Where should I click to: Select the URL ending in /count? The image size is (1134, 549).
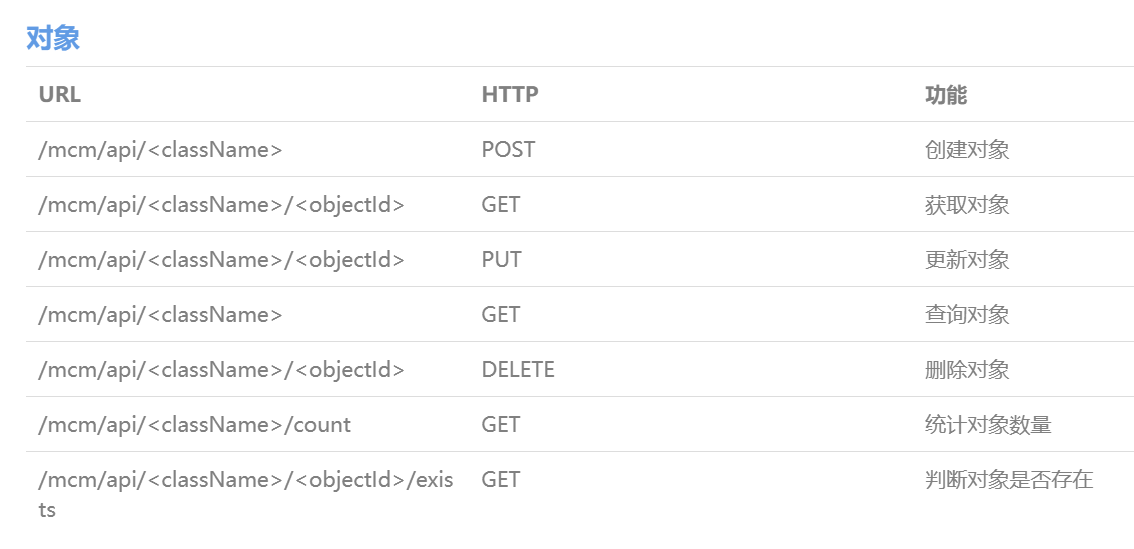pos(194,425)
